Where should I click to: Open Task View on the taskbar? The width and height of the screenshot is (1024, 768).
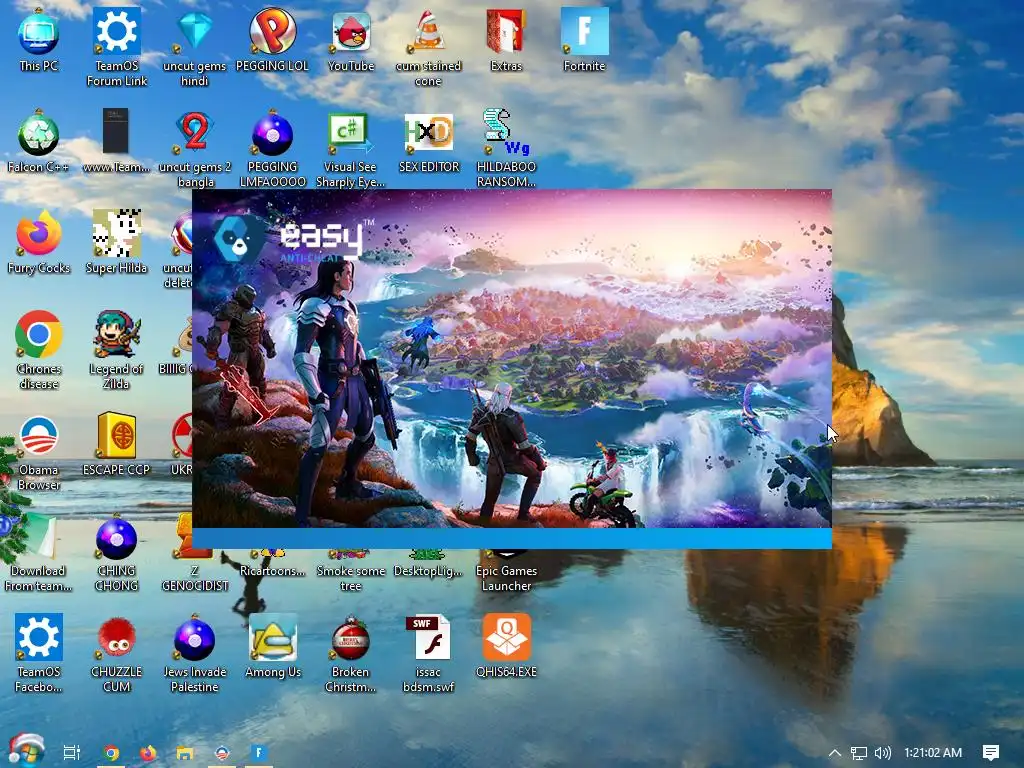click(x=71, y=753)
